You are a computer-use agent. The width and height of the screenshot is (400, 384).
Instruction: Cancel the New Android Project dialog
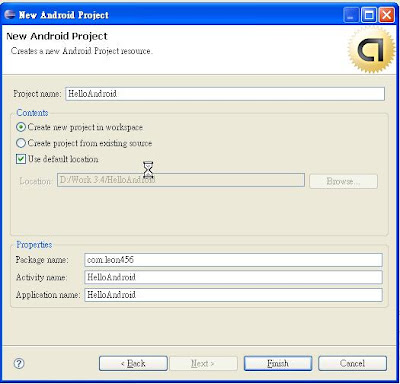352,363
